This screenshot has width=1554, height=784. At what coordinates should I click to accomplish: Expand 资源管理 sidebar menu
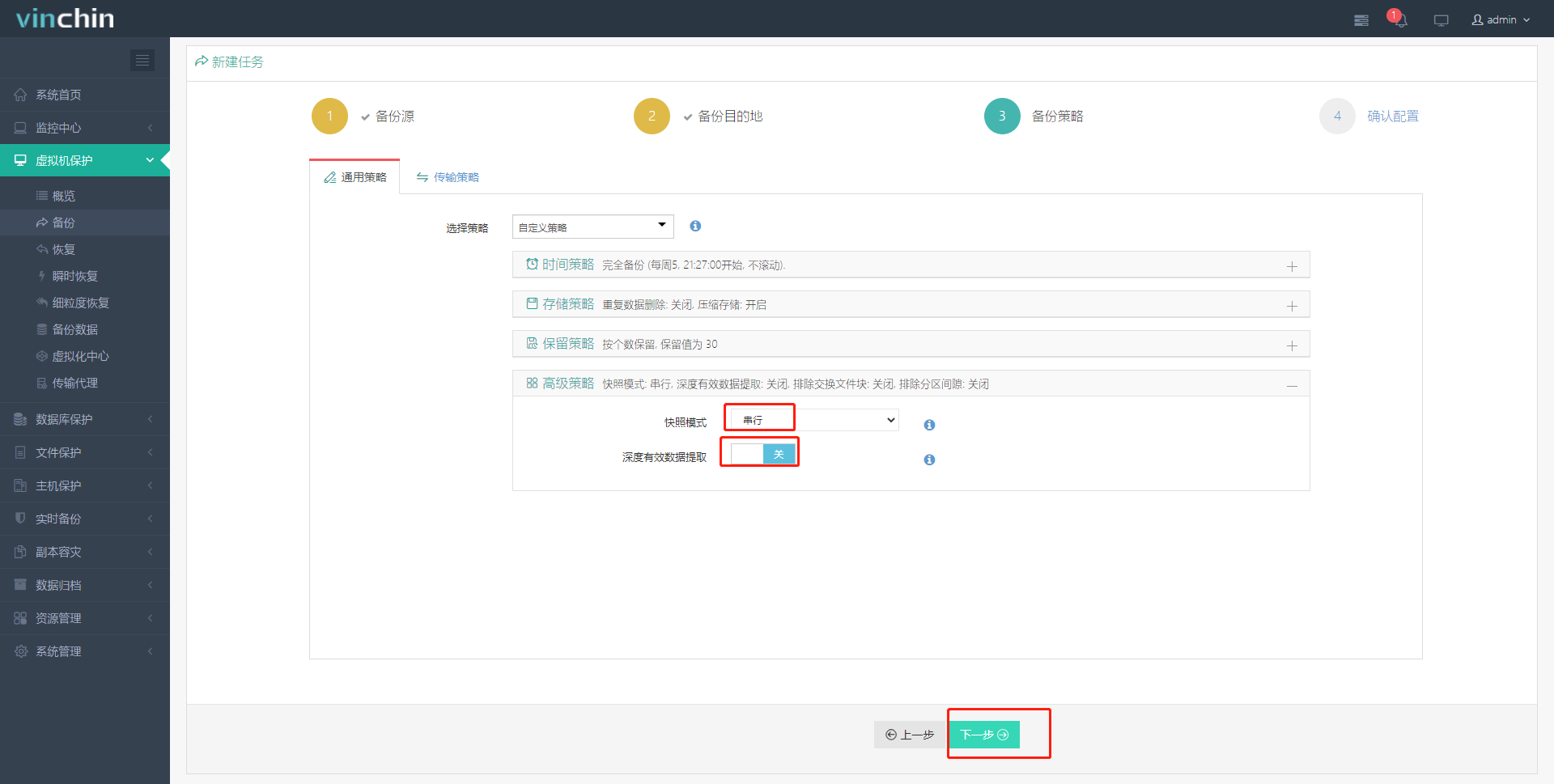click(x=85, y=618)
